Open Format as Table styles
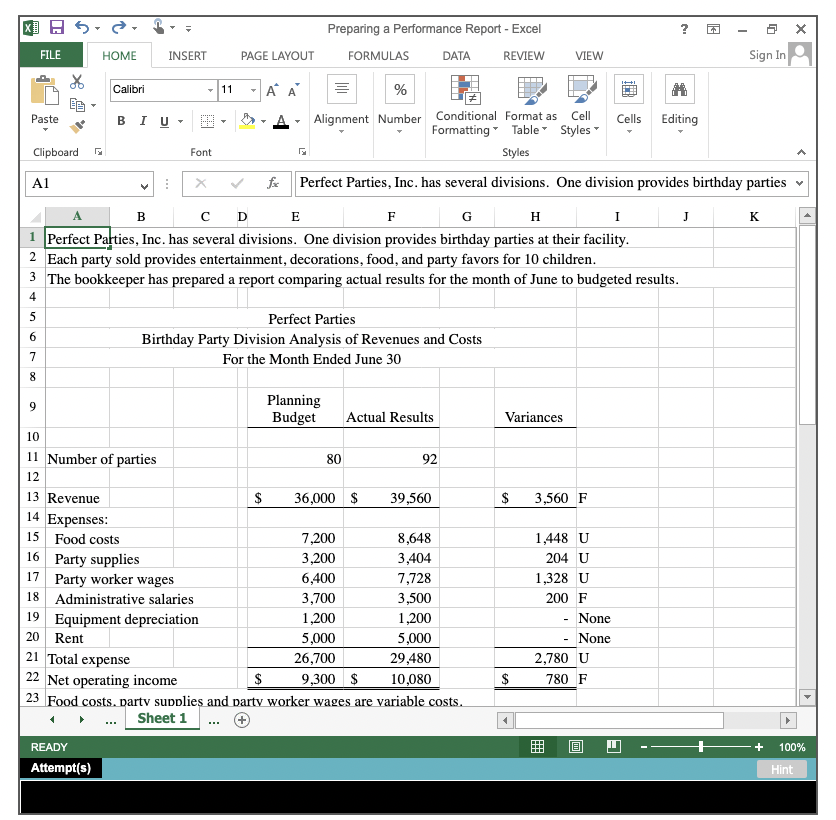The width and height of the screenshot is (836, 820). [x=530, y=105]
